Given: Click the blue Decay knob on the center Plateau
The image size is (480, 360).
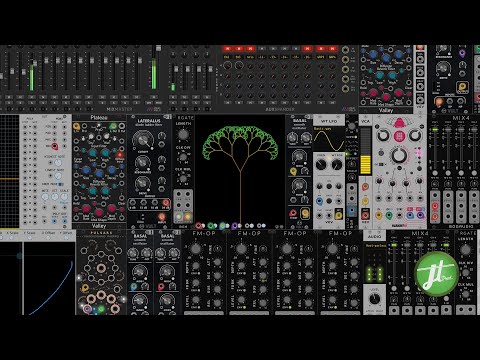Looking at the screenshot, I should (112, 170).
